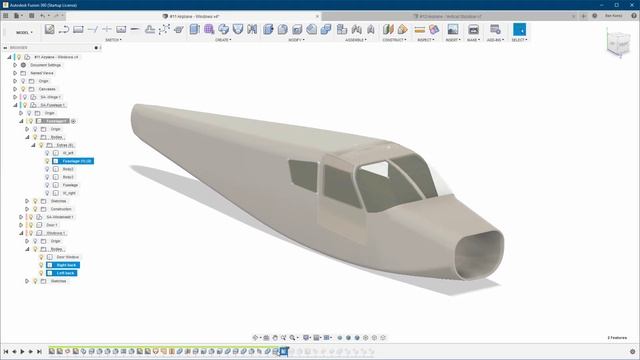Viewport: 640px width, 360px height.
Task: Toggle visibility bulb of H_right body
Action: tap(47, 193)
